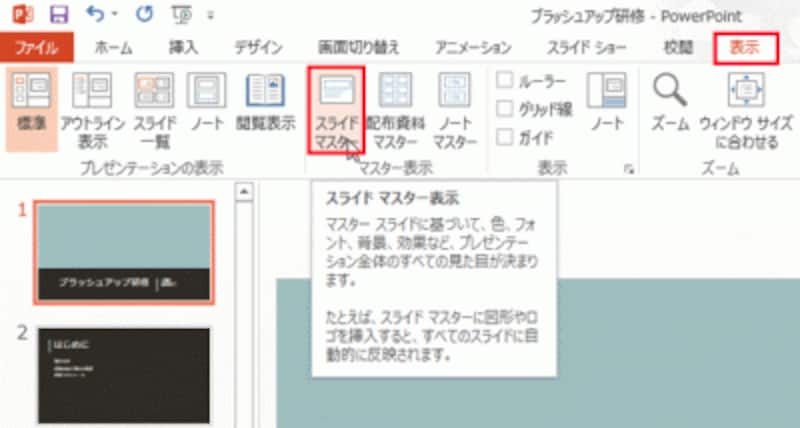Click the thumbnail pane scroll-up arrow

tap(244, 192)
